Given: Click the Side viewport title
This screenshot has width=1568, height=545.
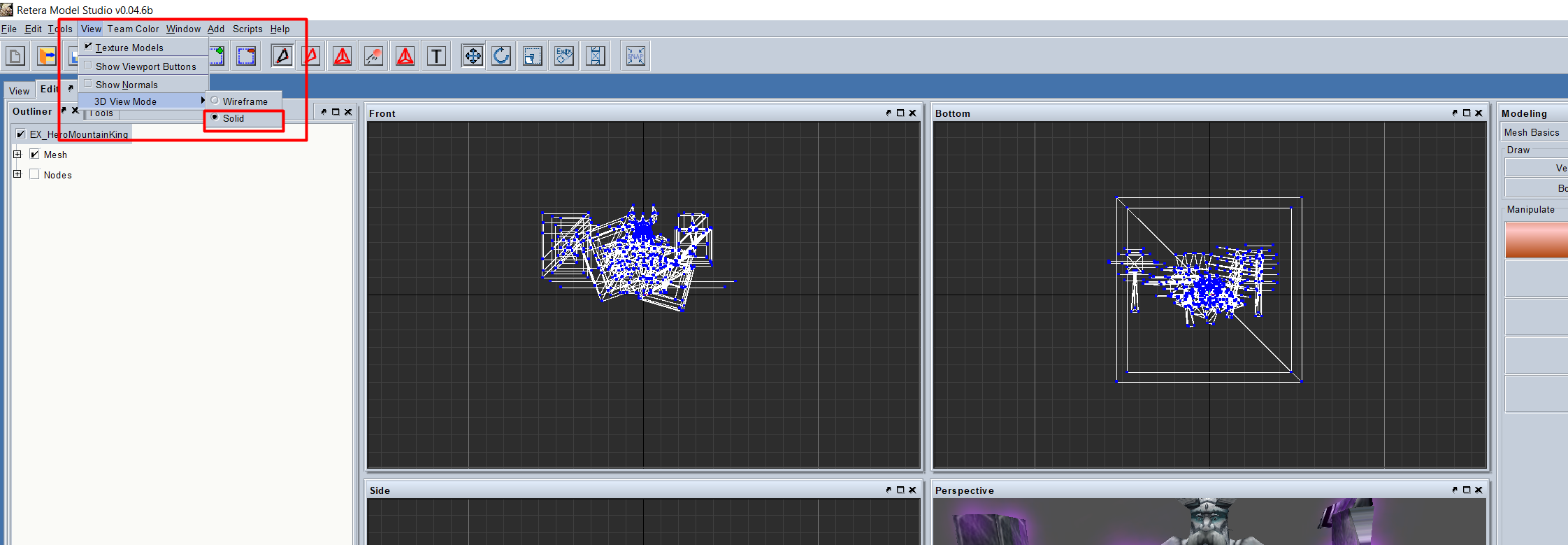Looking at the screenshot, I should 380,490.
